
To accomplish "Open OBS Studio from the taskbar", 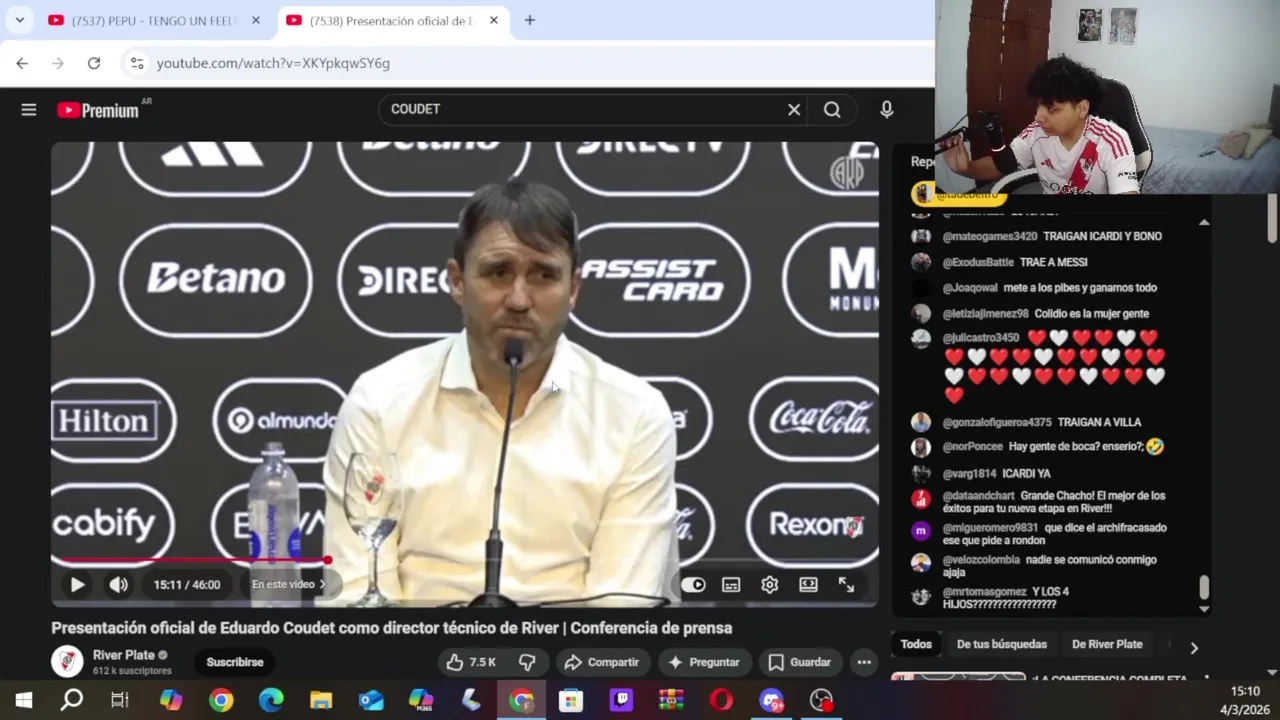I will click(821, 700).
